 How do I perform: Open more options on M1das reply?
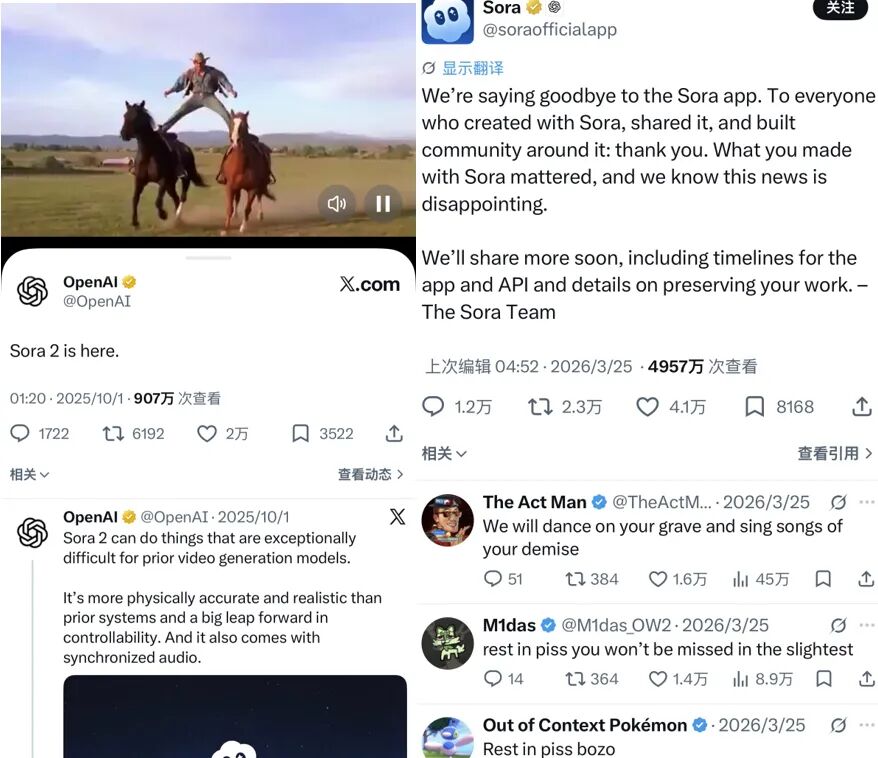pyautogui.click(x=867, y=625)
